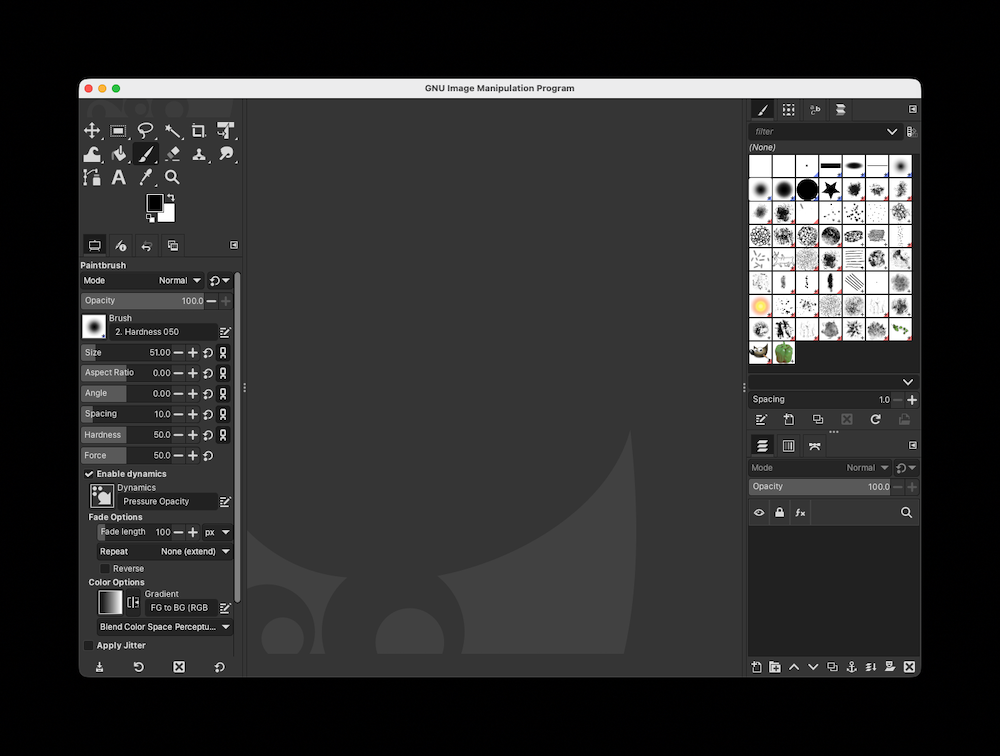Viewport: 1000px width, 756px height.
Task: Select the Clone tool
Action: tap(198, 153)
